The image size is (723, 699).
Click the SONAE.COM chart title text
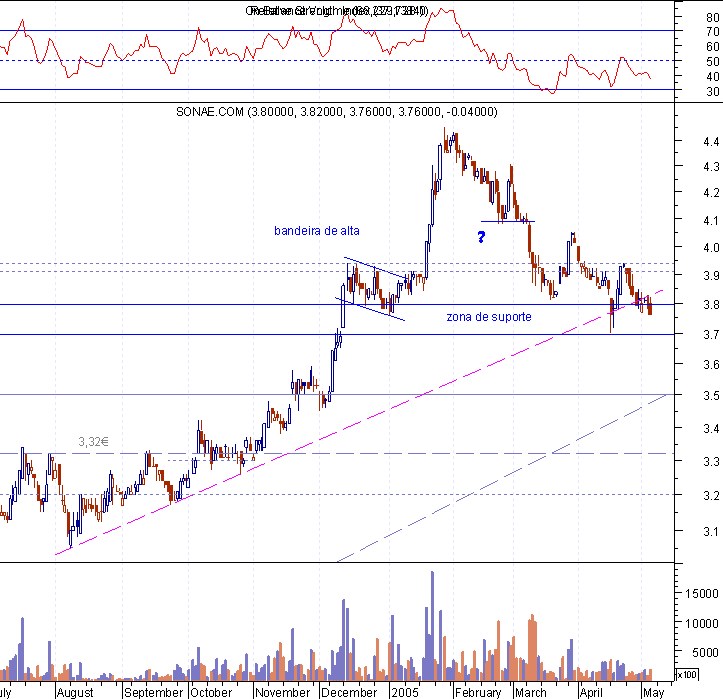pyautogui.click(x=337, y=112)
